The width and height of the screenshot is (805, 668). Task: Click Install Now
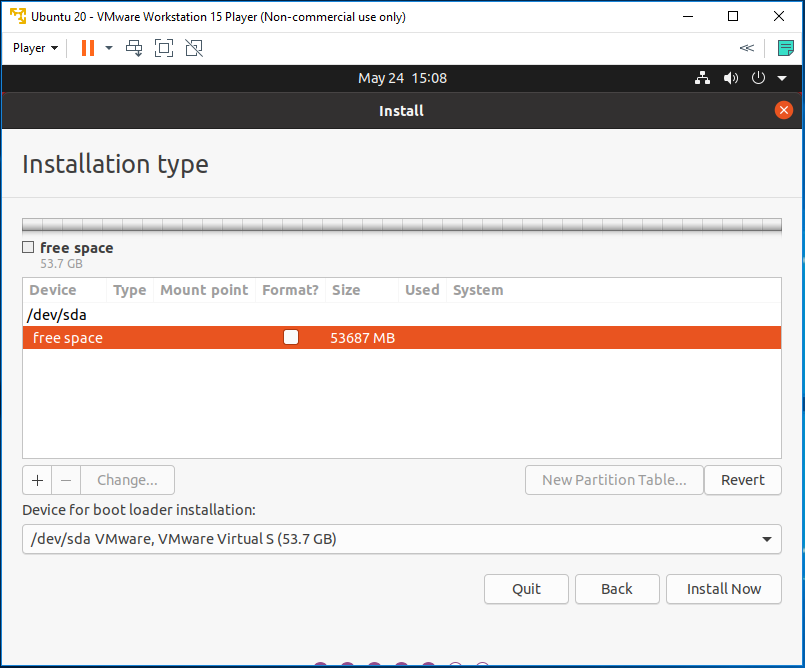pos(724,589)
